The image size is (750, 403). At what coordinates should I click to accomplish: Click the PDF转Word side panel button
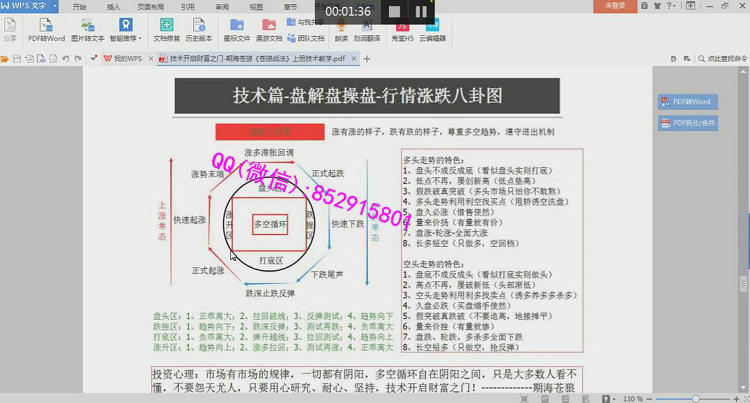[x=685, y=102]
